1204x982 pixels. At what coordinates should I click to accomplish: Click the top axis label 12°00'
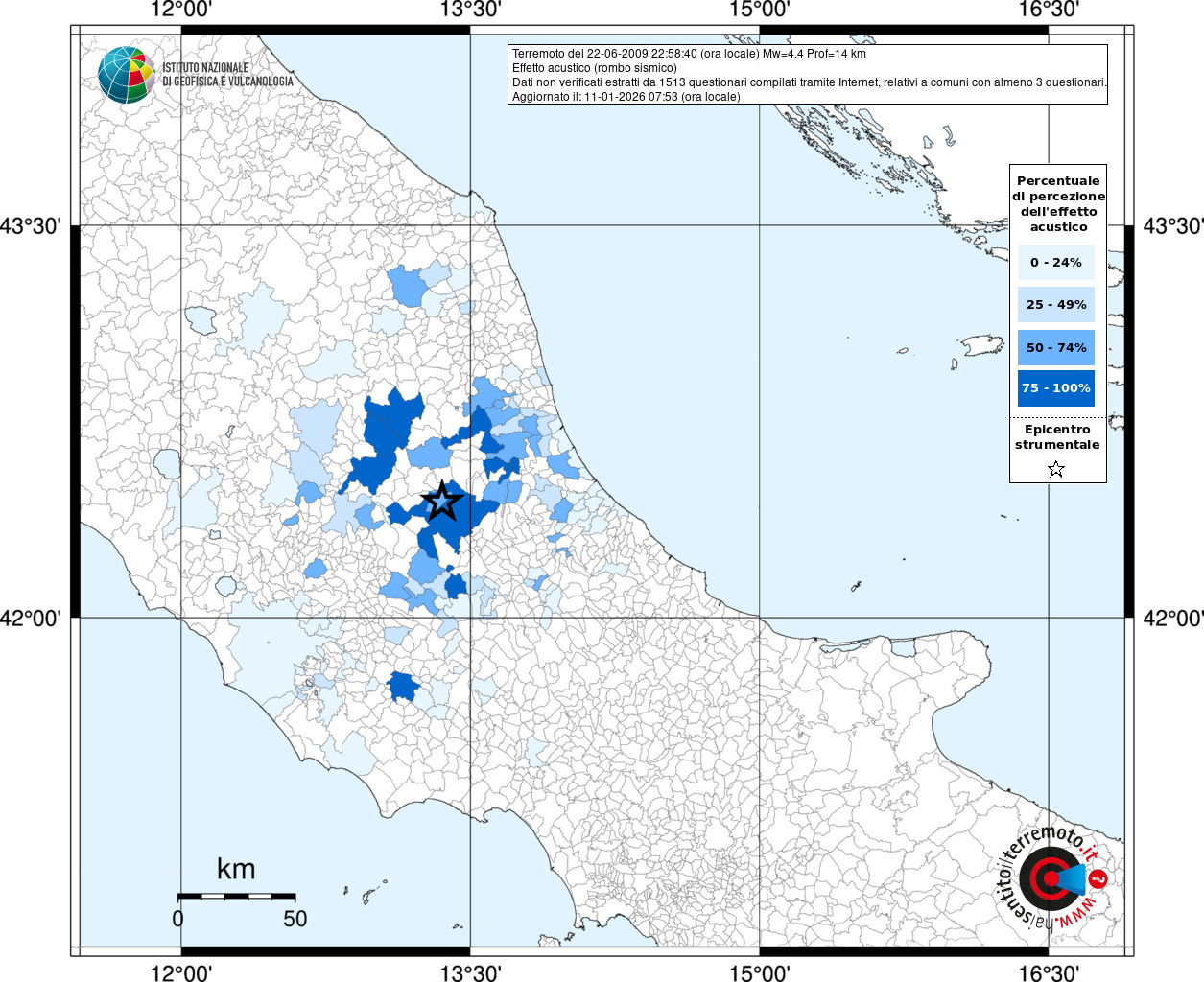[x=181, y=10]
